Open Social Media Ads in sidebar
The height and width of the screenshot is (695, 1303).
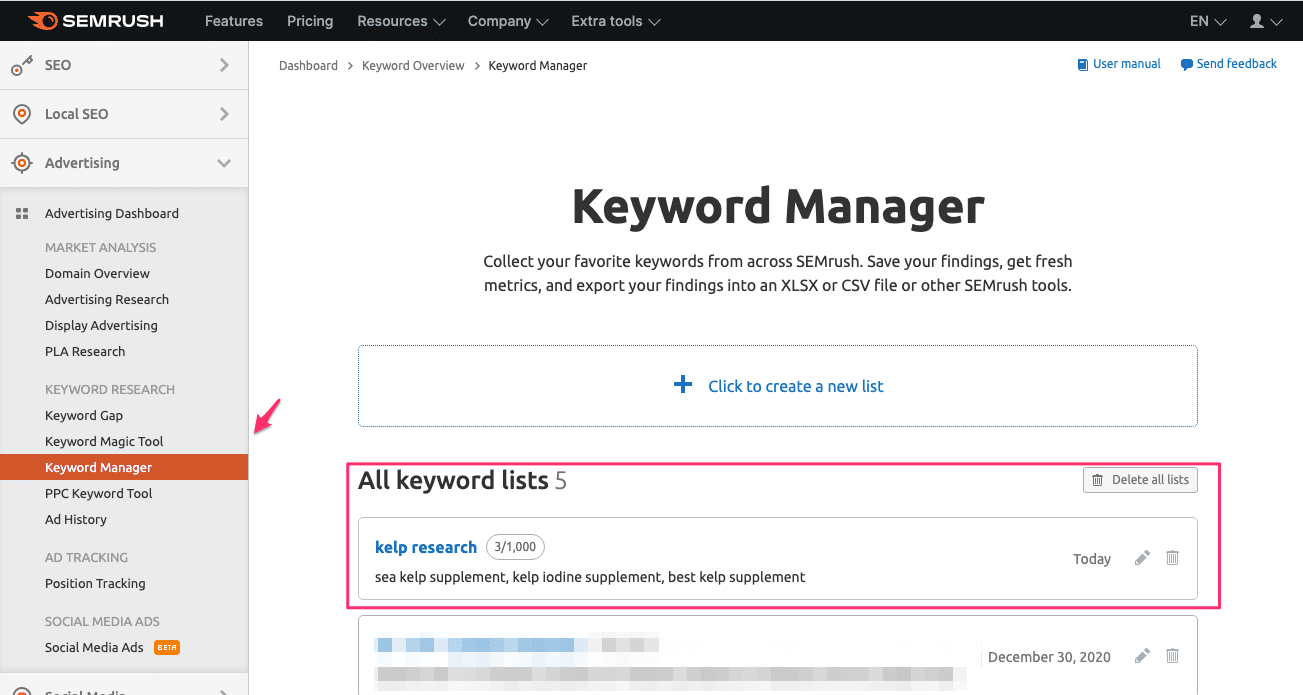pos(94,647)
